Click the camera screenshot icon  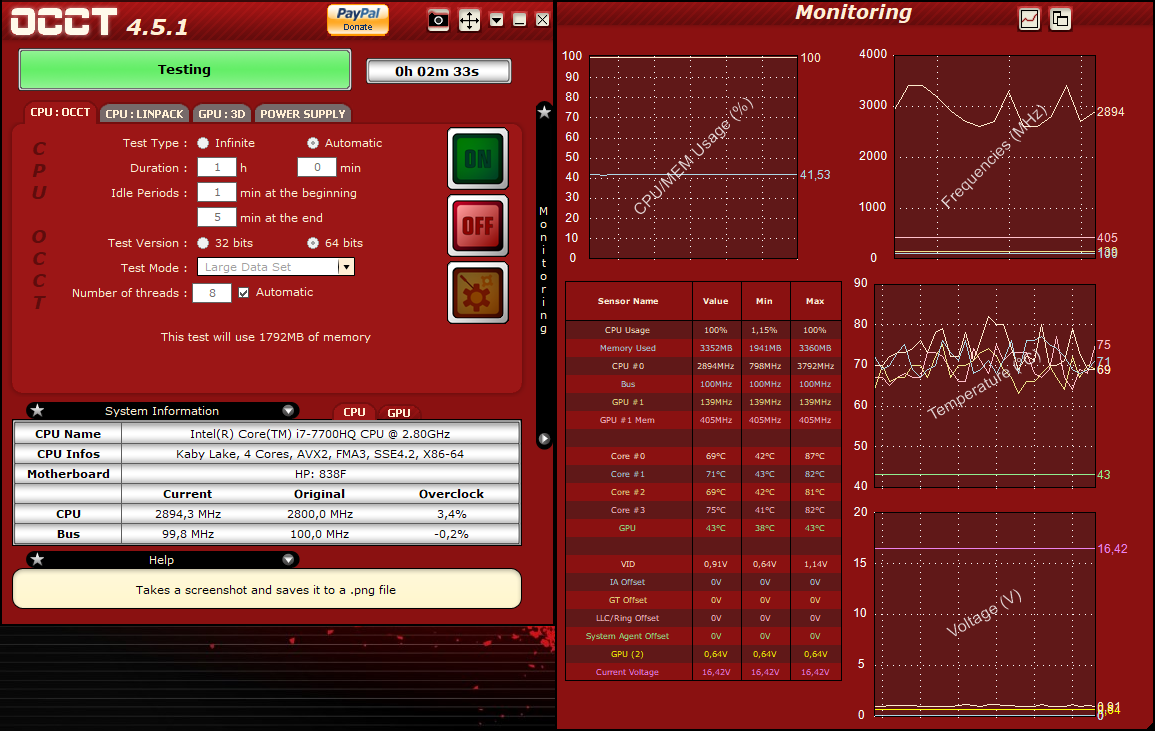click(x=438, y=20)
